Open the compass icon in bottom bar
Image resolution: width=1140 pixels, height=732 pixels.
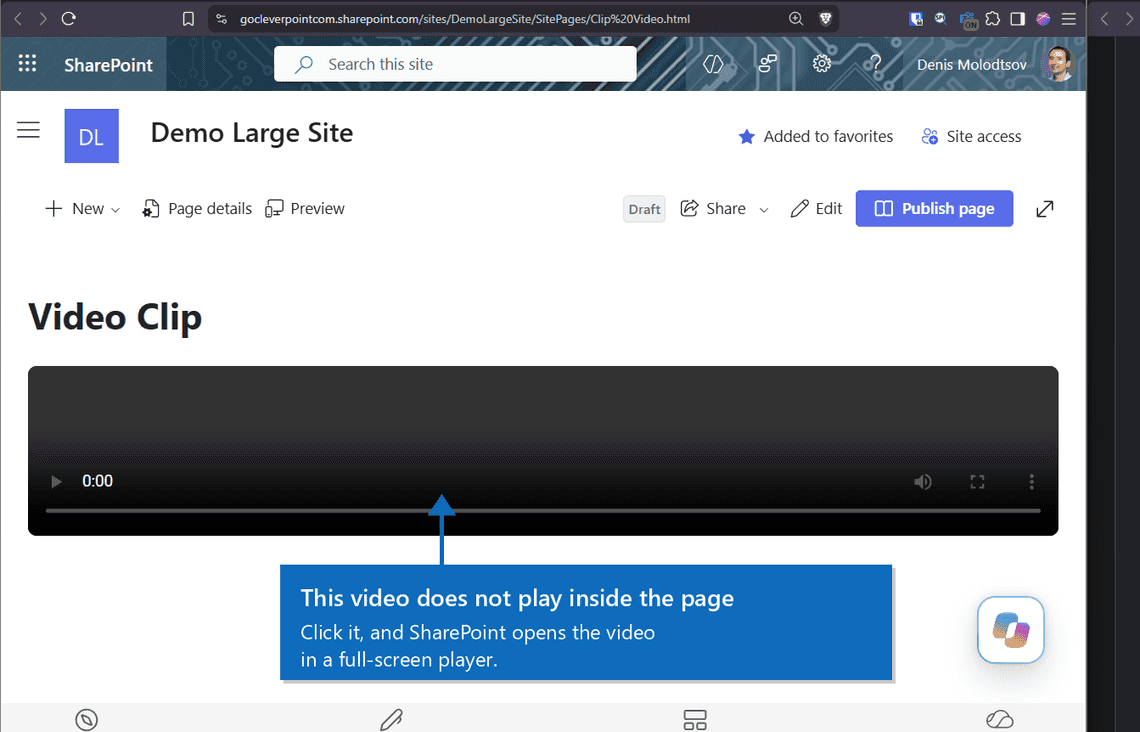pyautogui.click(x=87, y=719)
